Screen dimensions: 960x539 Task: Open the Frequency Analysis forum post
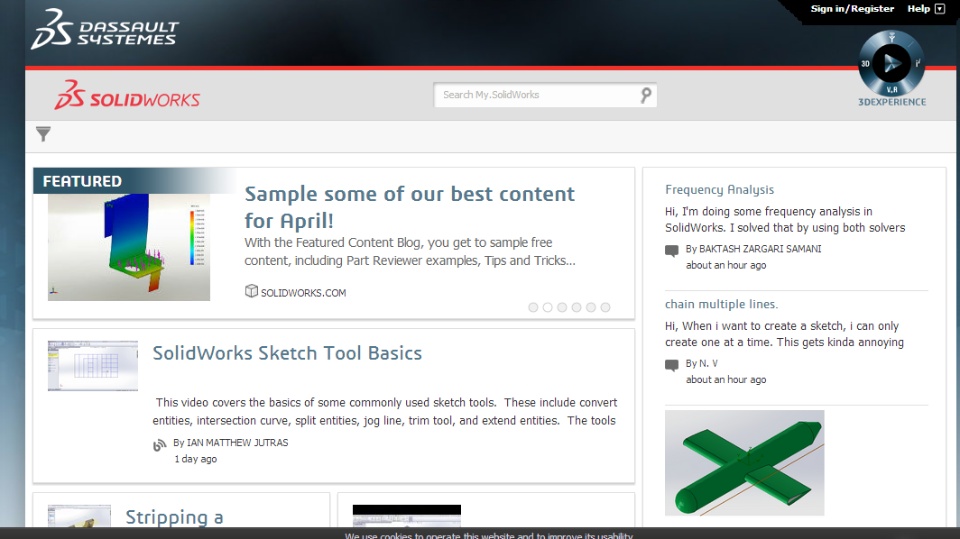(719, 189)
